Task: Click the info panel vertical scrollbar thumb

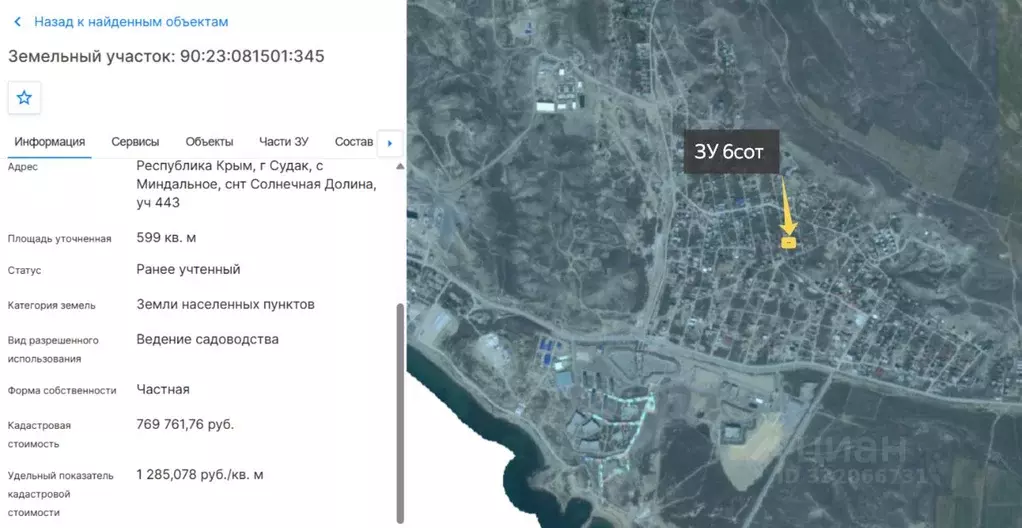Action: (x=400, y=413)
